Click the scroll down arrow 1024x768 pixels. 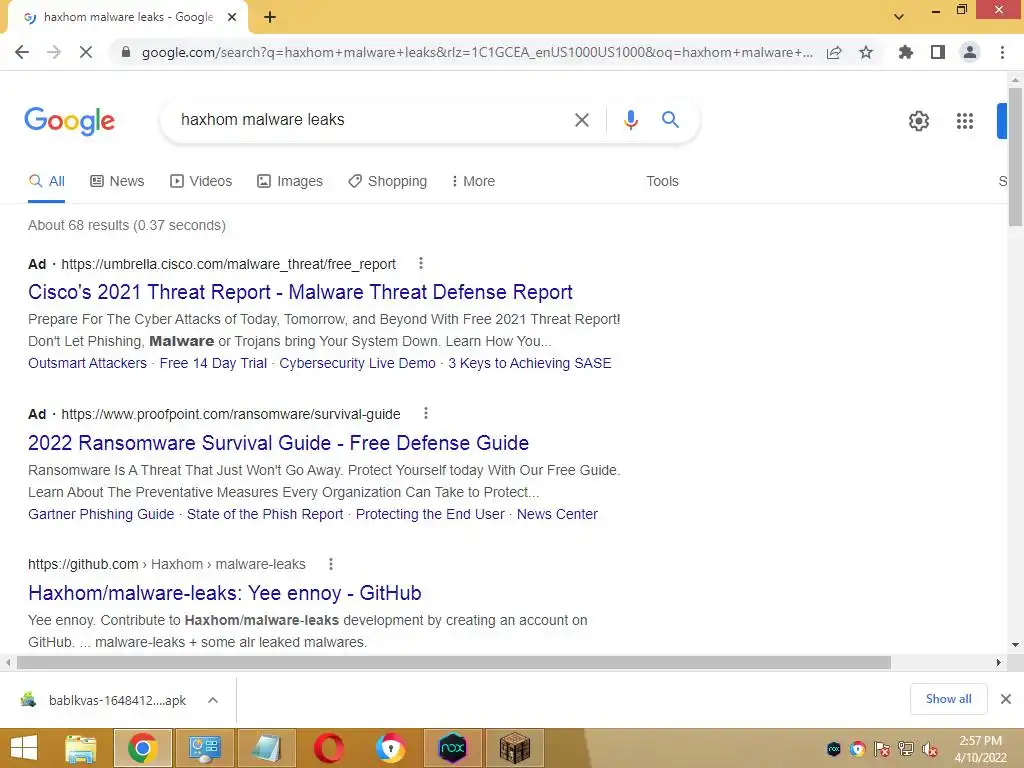[x=1015, y=645]
